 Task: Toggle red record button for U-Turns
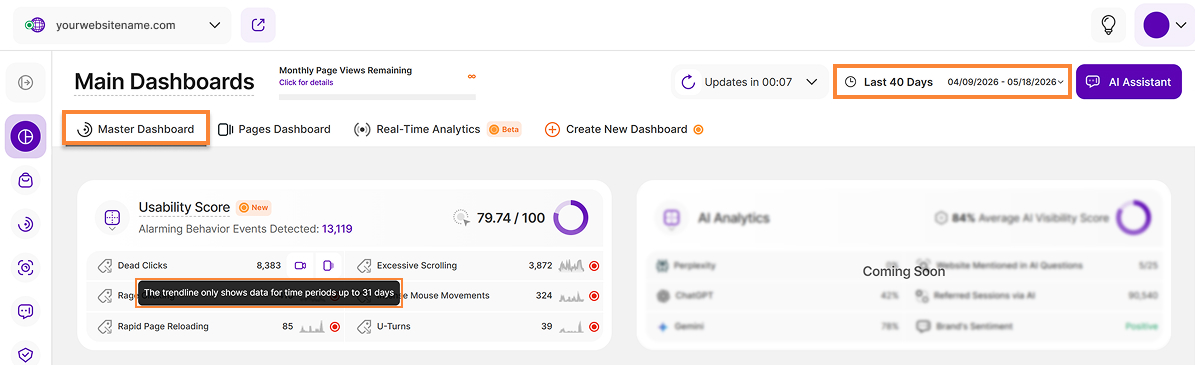pos(594,327)
